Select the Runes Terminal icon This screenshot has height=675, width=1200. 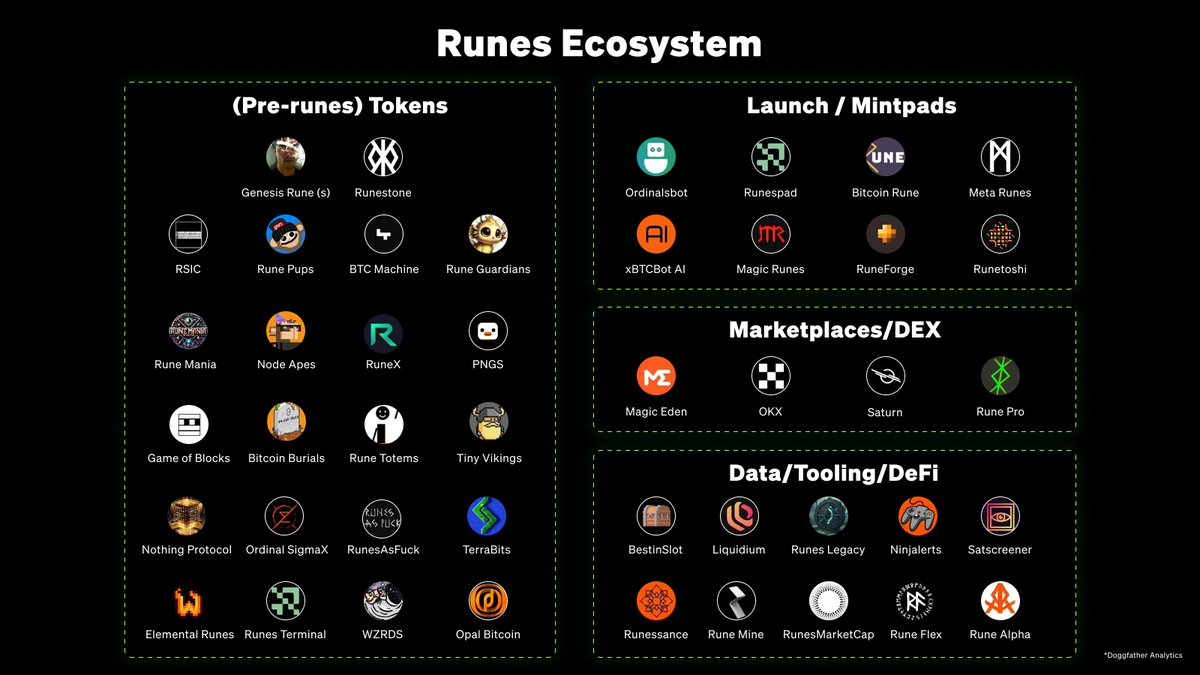[x=286, y=601]
